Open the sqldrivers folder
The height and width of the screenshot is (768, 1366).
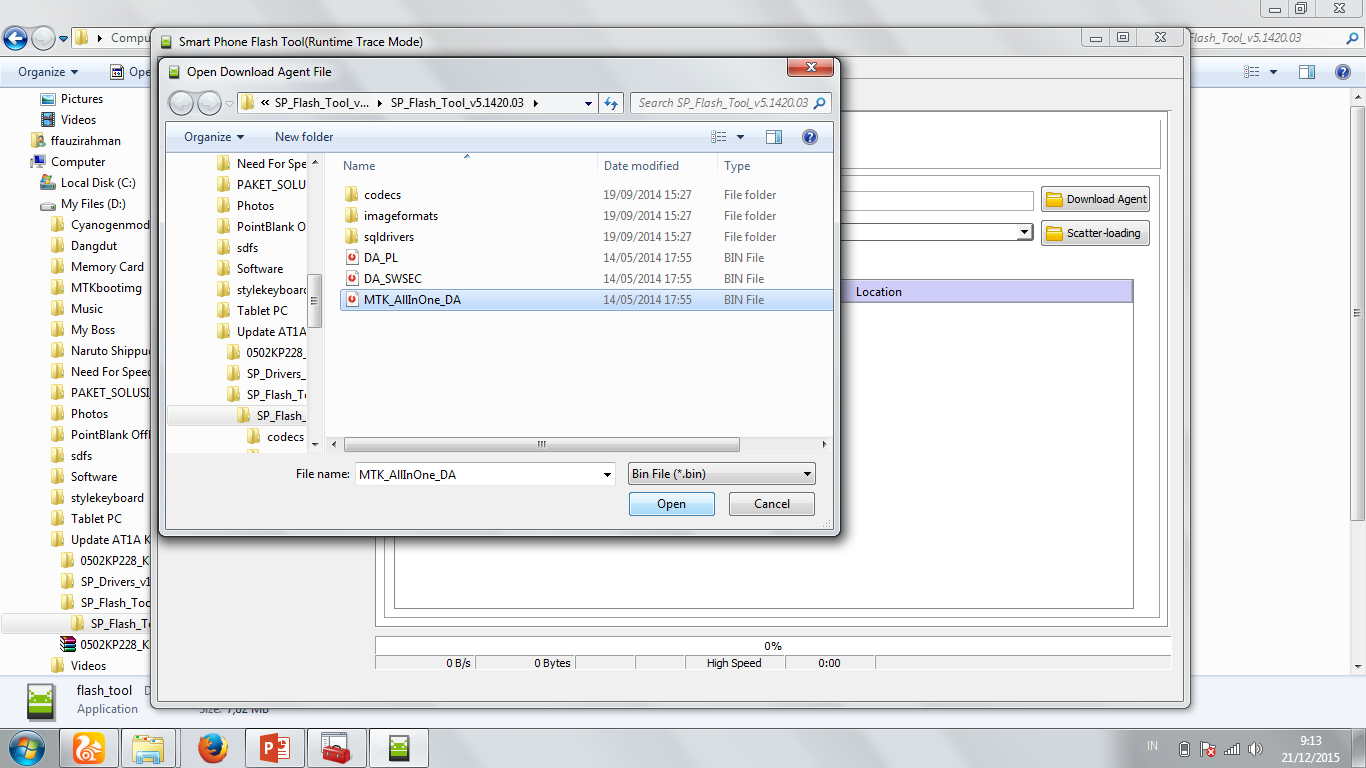pyautogui.click(x=585, y=237)
